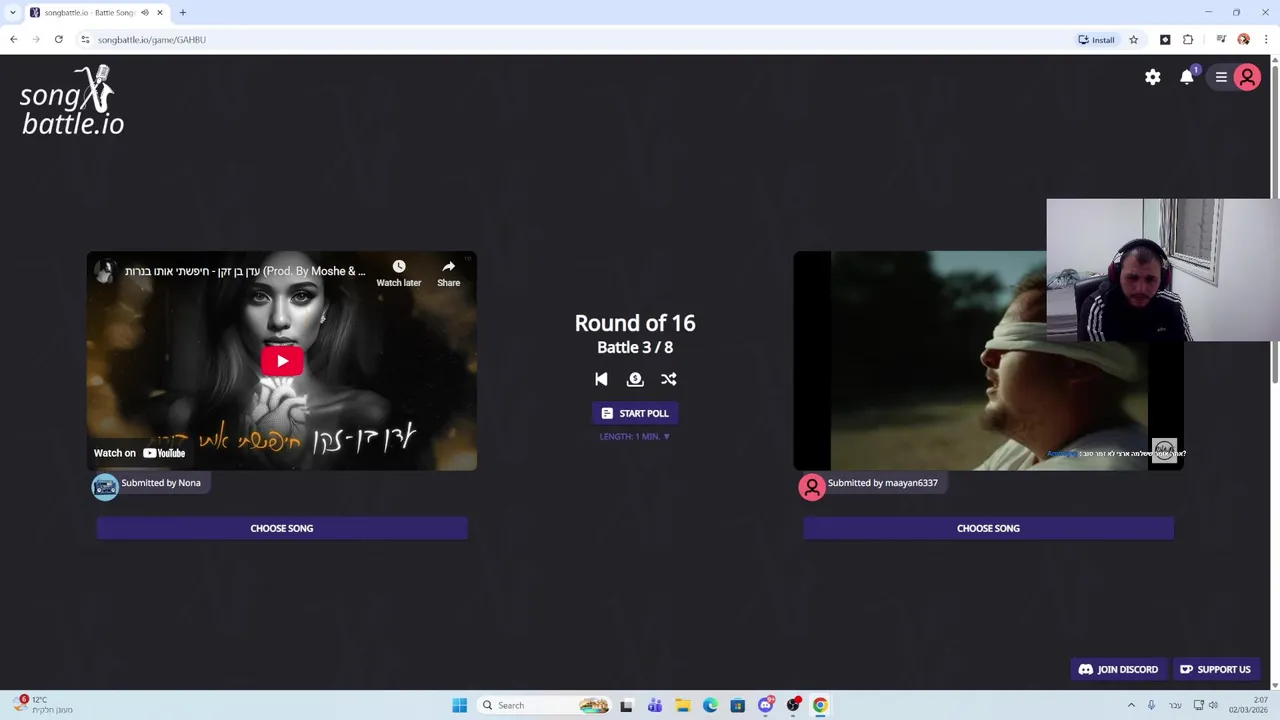Open the browser extensions puzzle icon
The image size is (1280, 720).
click(1188, 39)
